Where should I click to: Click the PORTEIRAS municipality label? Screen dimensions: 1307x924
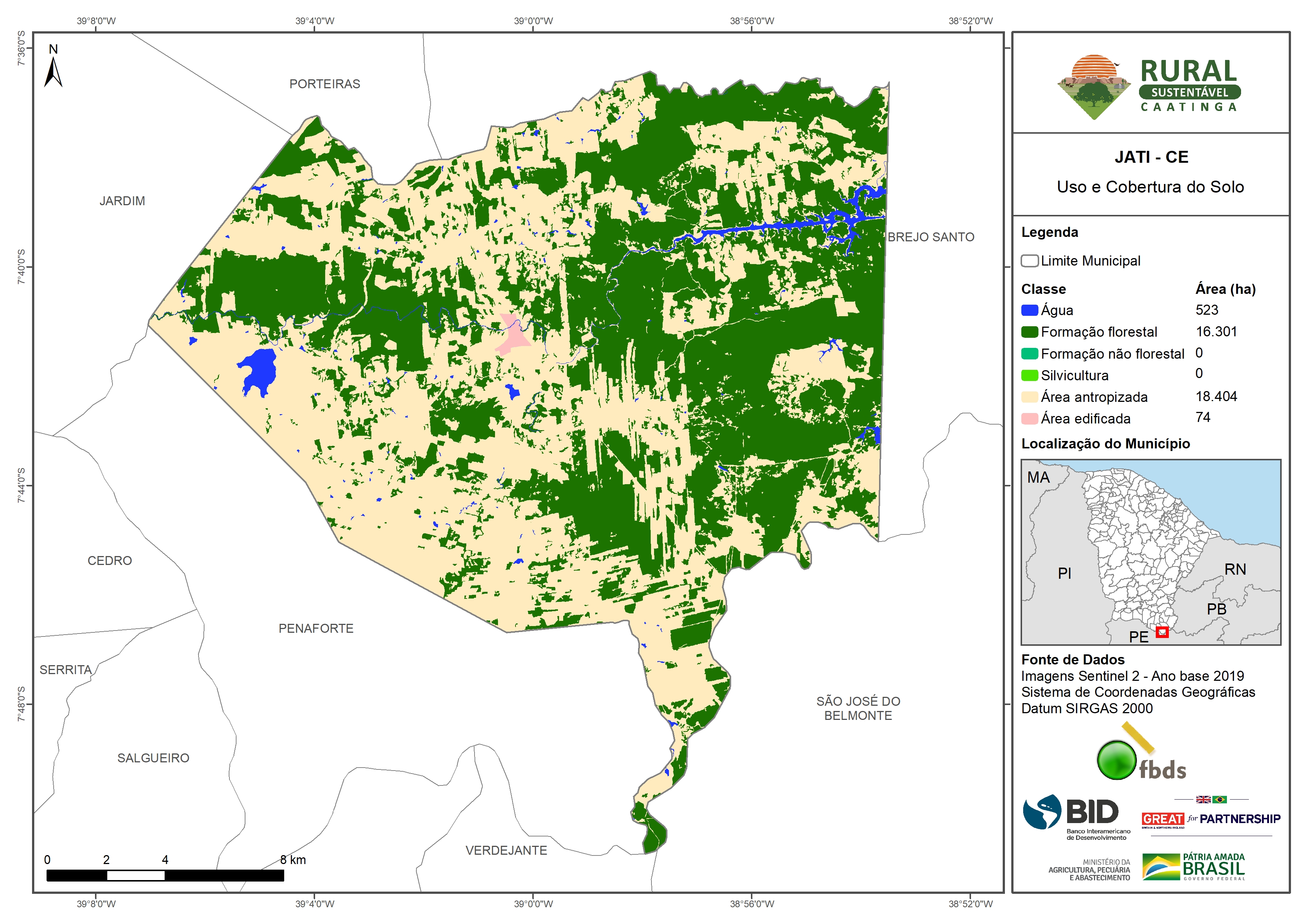[324, 84]
